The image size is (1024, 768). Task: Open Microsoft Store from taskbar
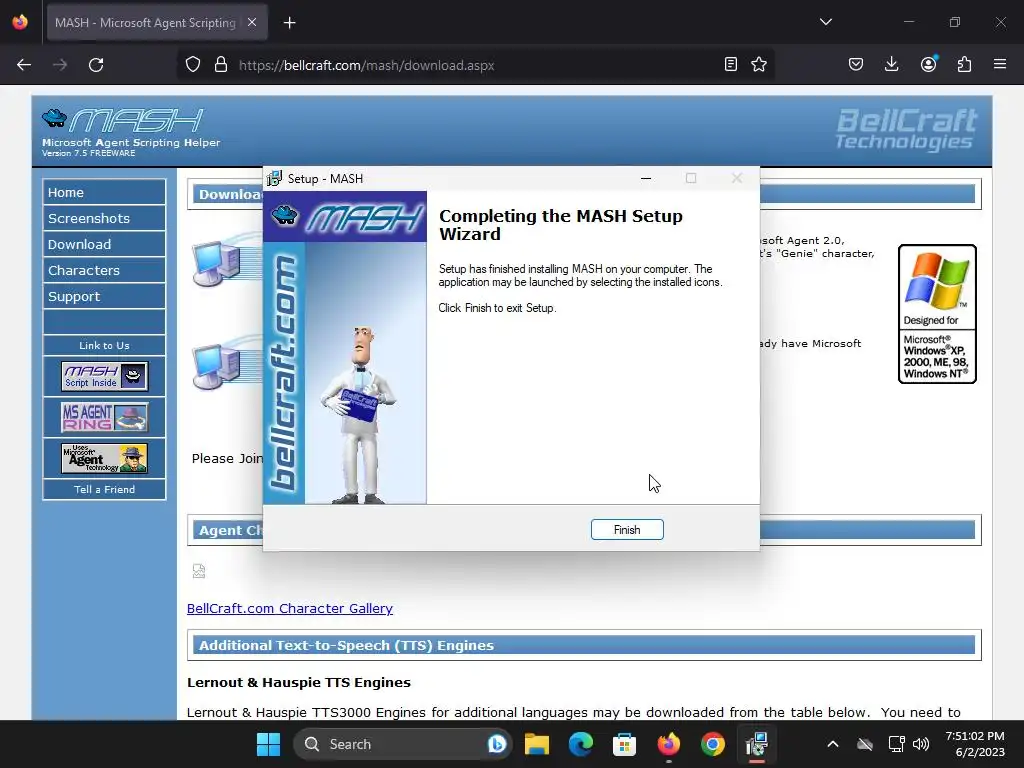pos(624,744)
